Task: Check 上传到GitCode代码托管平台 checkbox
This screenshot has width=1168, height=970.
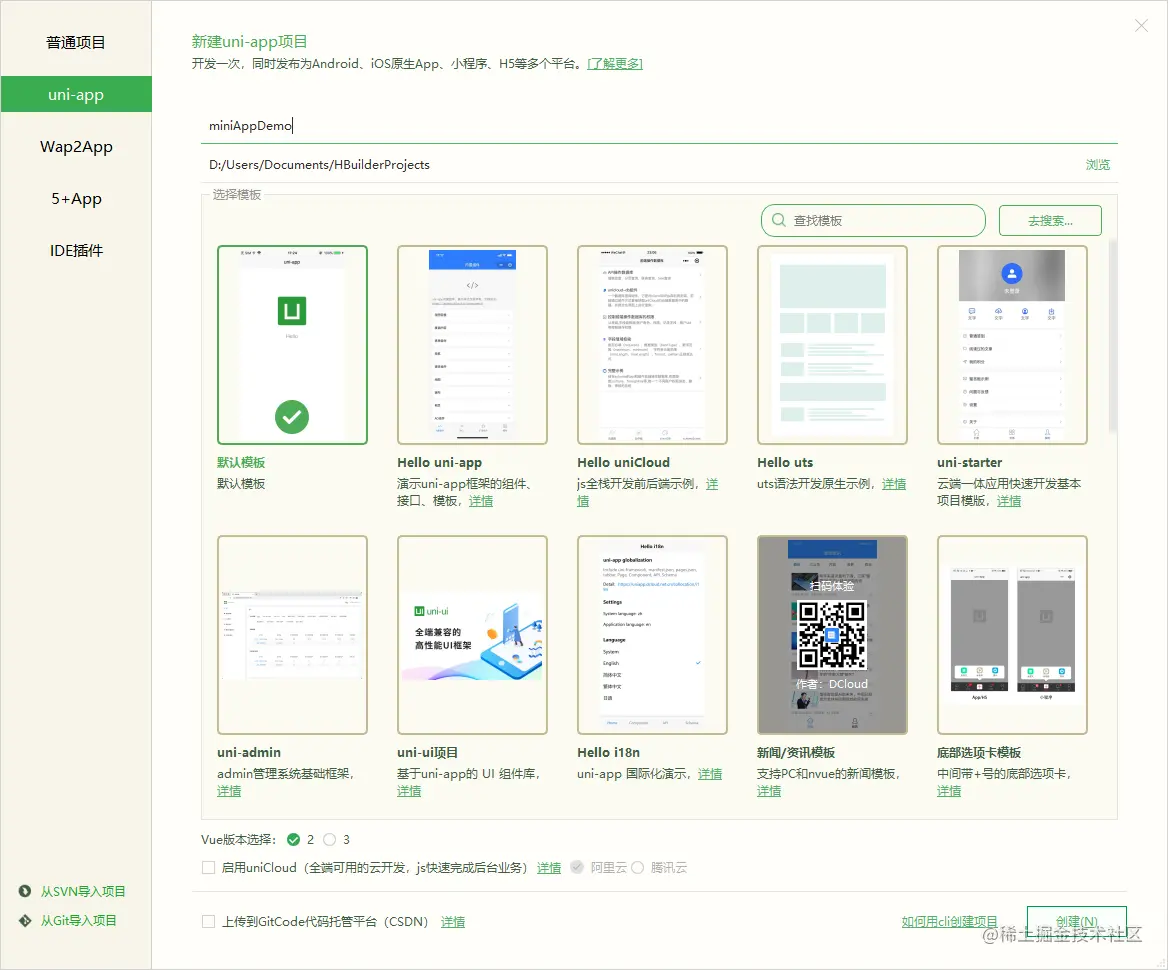Action: pyautogui.click(x=209, y=922)
